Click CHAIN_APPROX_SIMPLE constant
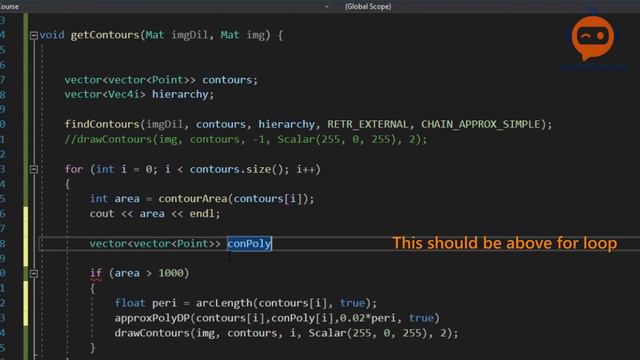Image resolution: width=640 pixels, height=360 pixels. 481,124
